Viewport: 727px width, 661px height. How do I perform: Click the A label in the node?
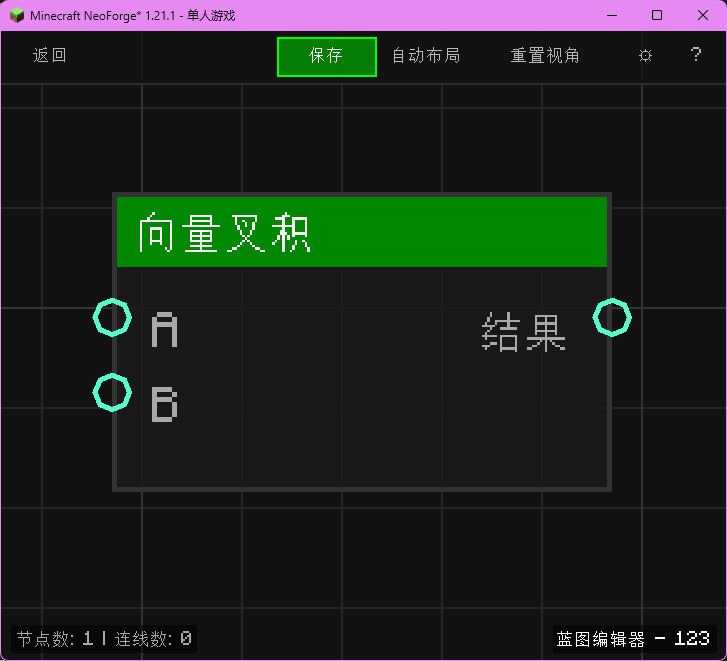(164, 330)
